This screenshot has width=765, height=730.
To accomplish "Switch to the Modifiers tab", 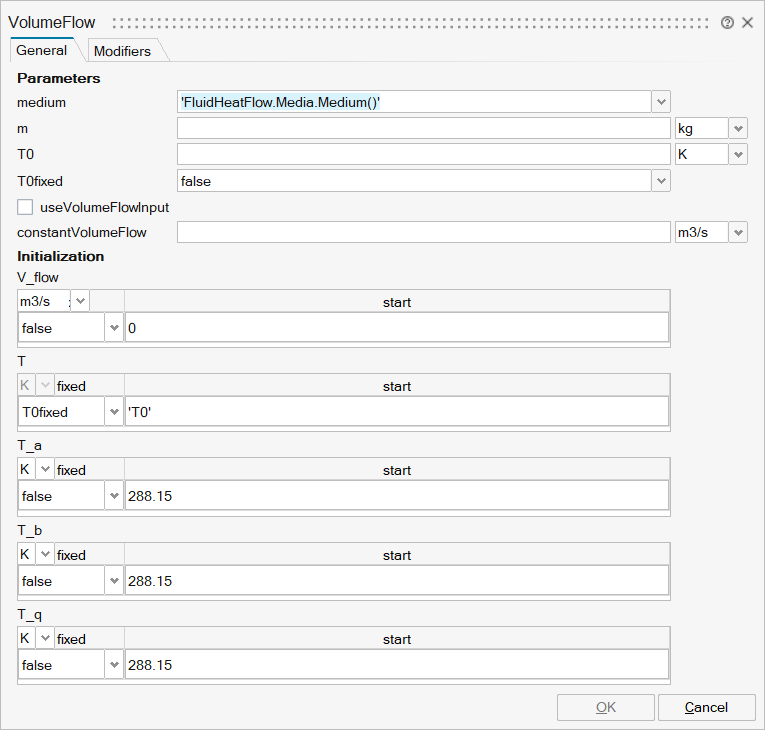I will click(x=122, y=51).
